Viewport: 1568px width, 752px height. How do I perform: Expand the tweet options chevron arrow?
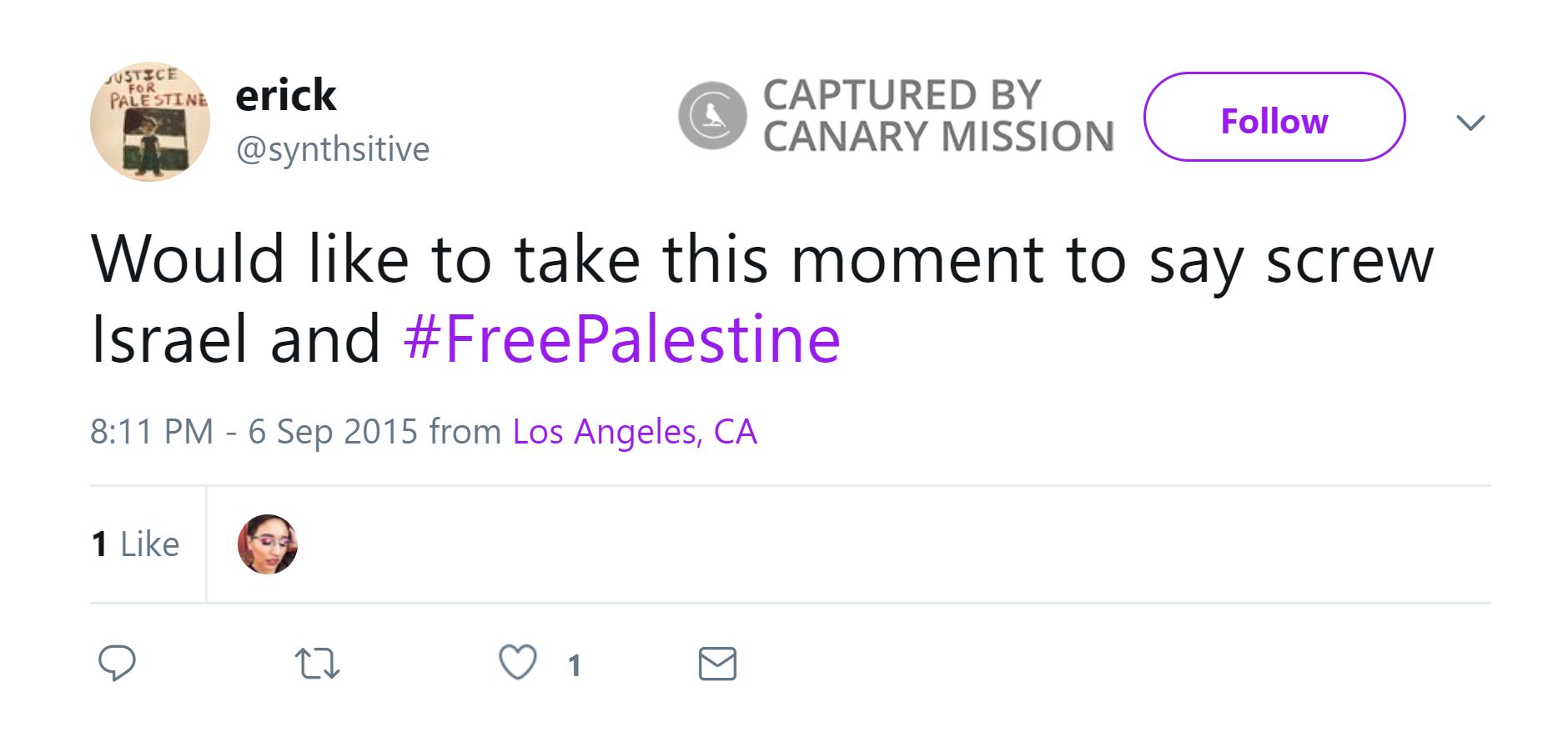[x=1470, y=123]
